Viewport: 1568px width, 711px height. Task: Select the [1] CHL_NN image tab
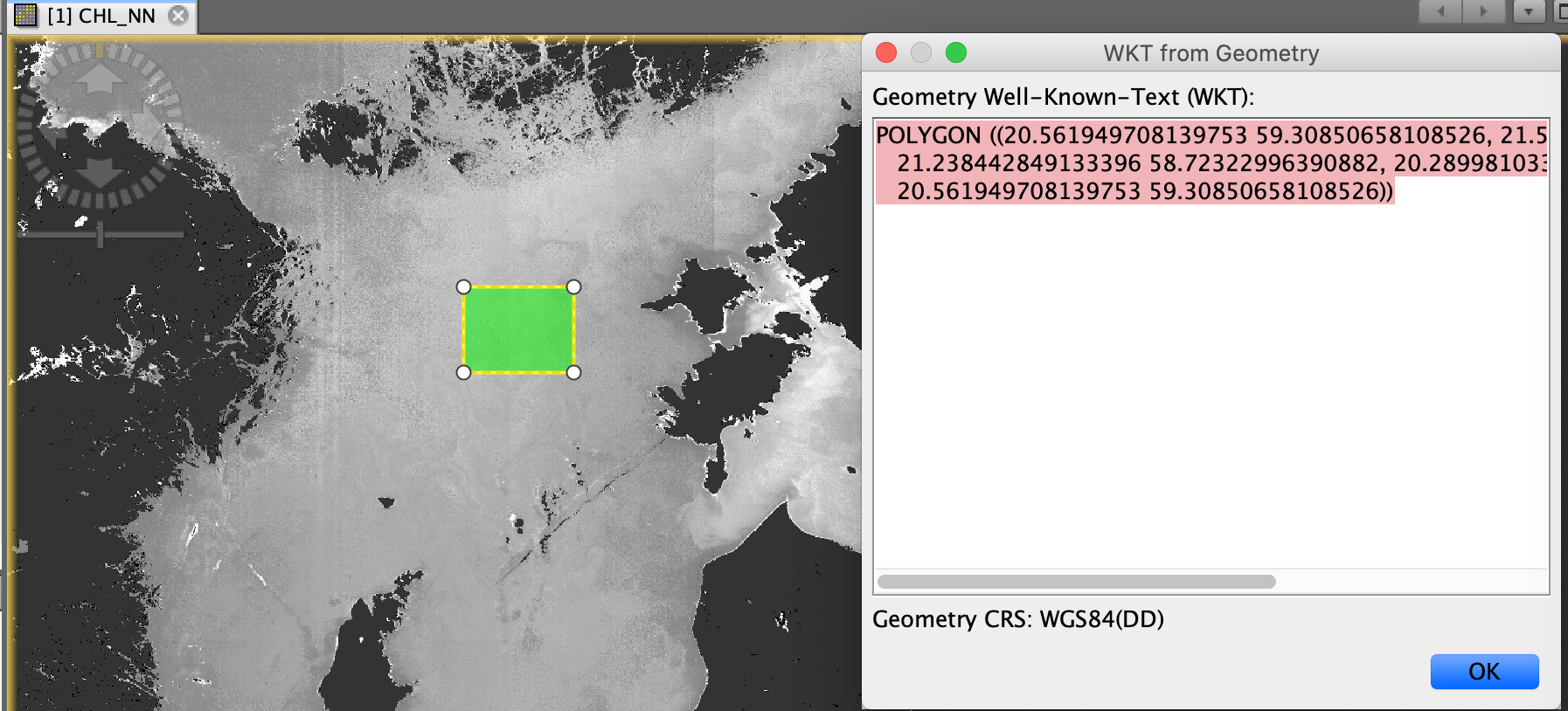coord(101,16)
